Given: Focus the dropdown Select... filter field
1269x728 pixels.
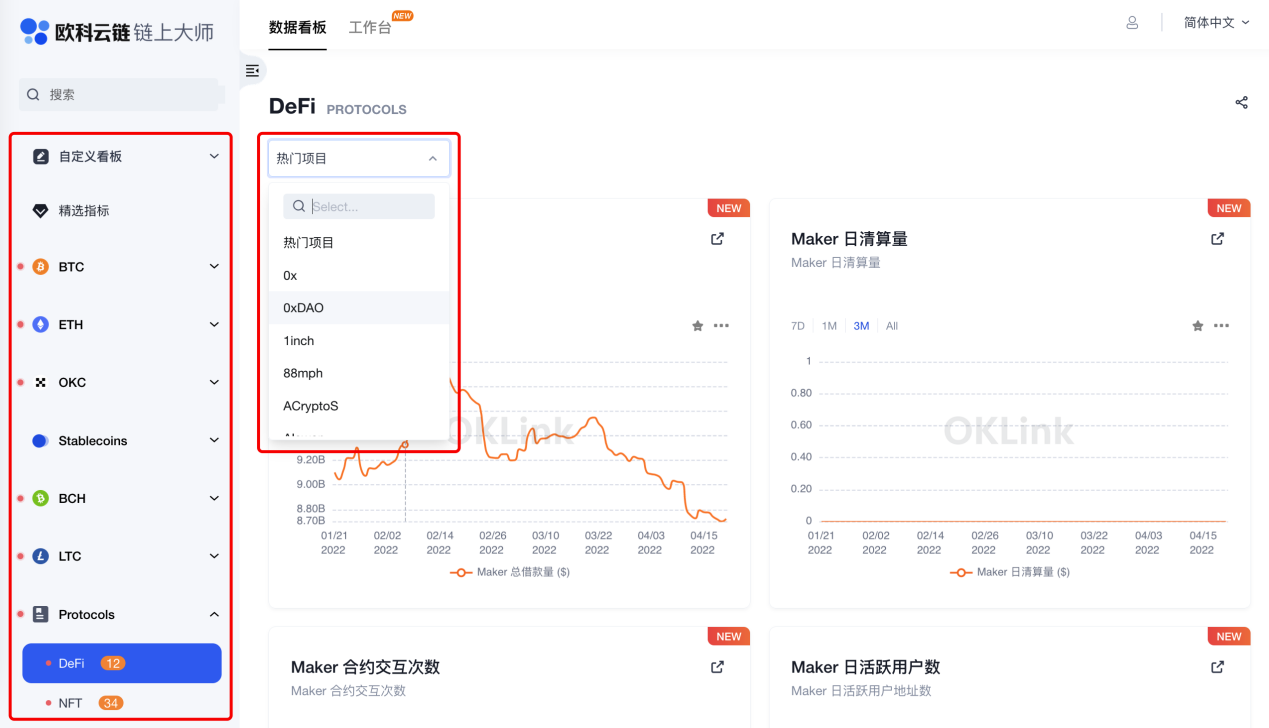Looking at the screenshot, I should [x=359, y=207].
